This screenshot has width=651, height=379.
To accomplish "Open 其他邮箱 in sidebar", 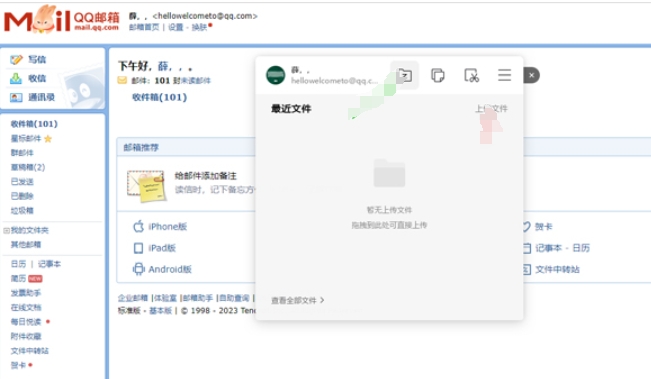I will pyautogui.click(x=26, y=245).
